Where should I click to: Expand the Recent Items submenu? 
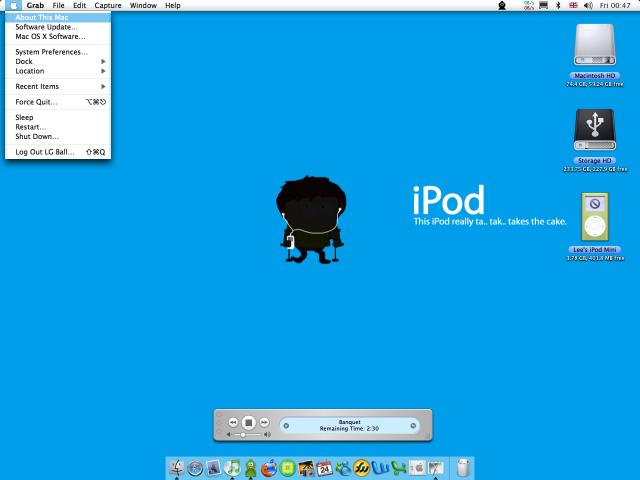pos(58,87)
